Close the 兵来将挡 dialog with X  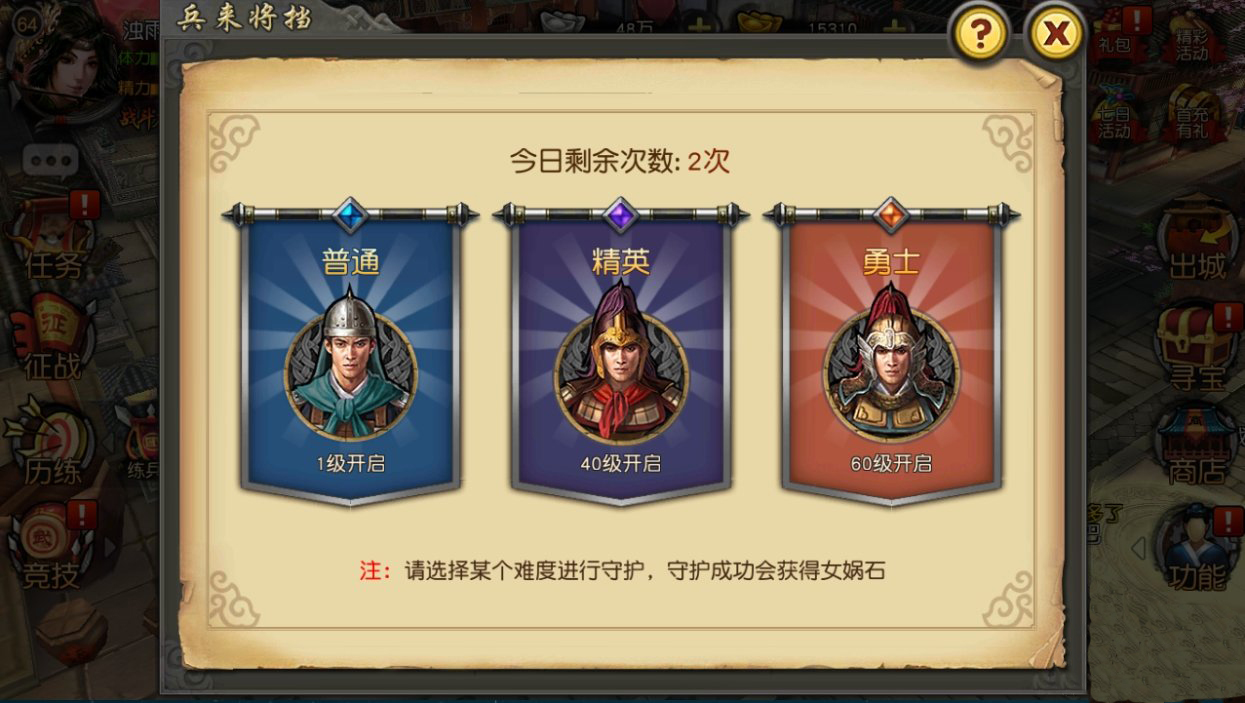tap(1056, 35)
